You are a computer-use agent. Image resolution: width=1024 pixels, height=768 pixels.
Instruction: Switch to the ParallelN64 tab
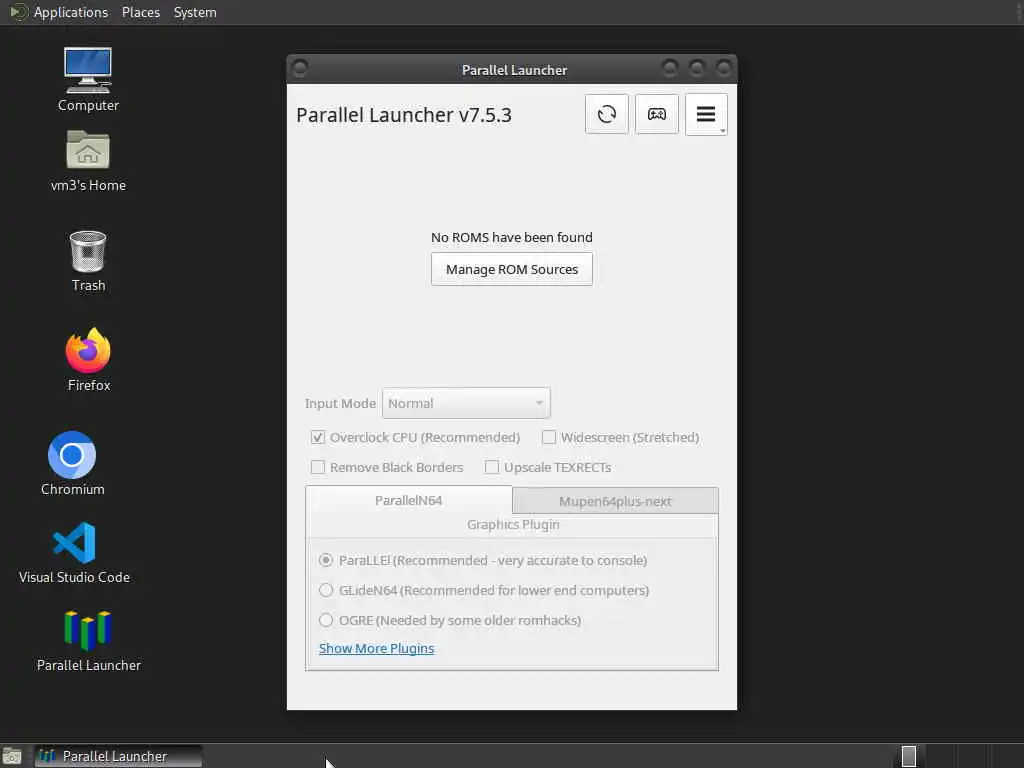409,500
